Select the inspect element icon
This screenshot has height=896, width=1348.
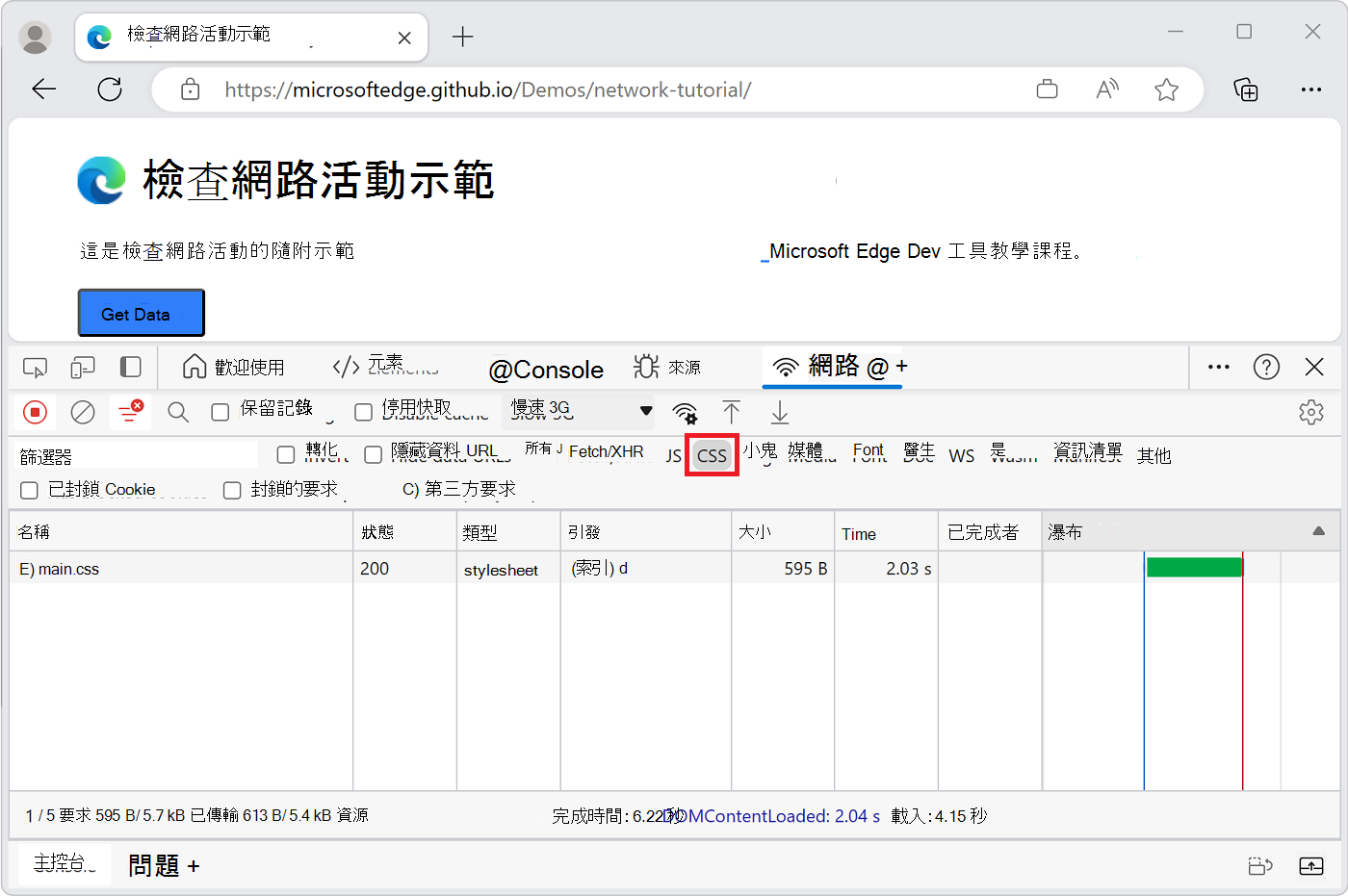coord(35,367)
